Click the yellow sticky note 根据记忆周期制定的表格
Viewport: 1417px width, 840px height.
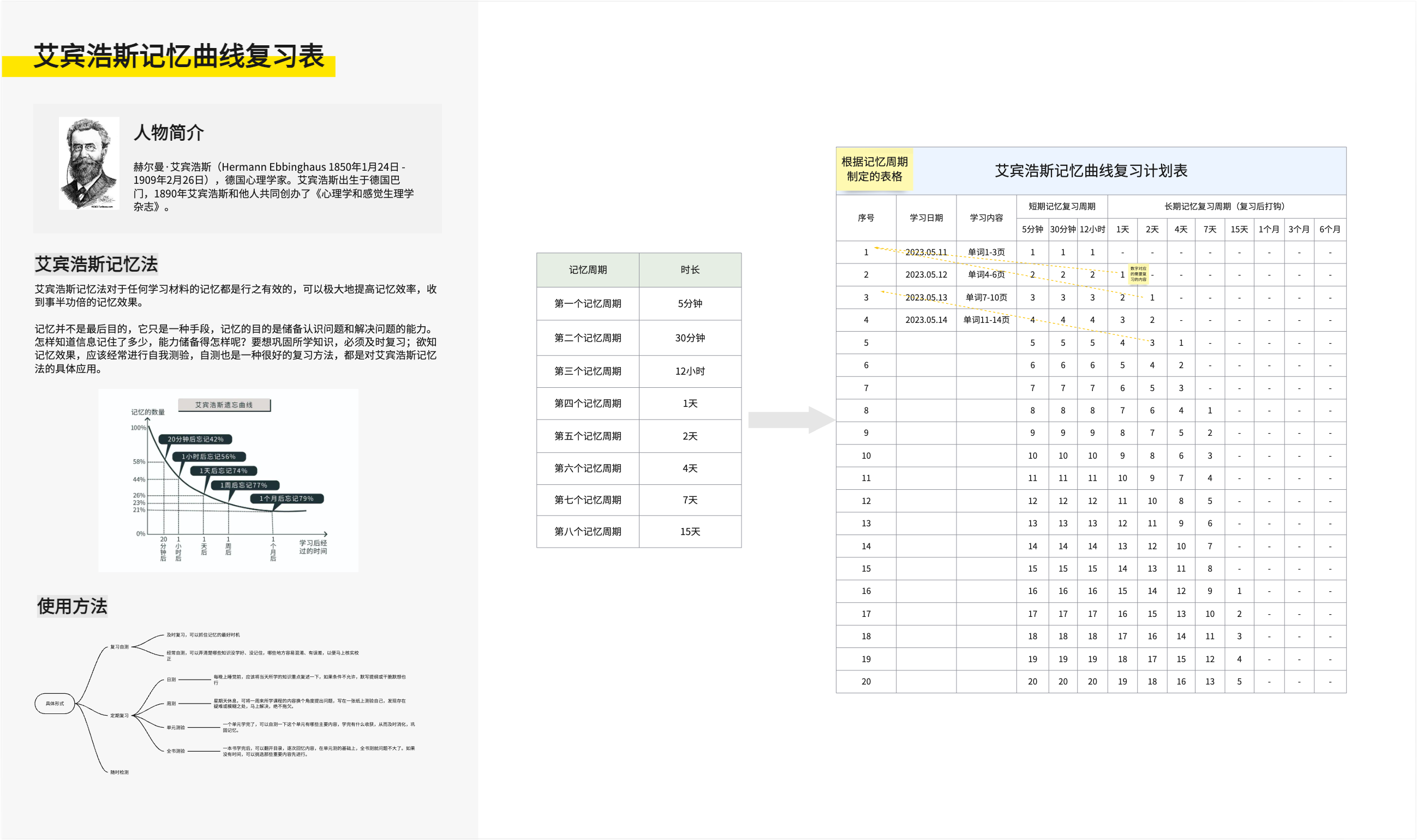click(874, 169)
